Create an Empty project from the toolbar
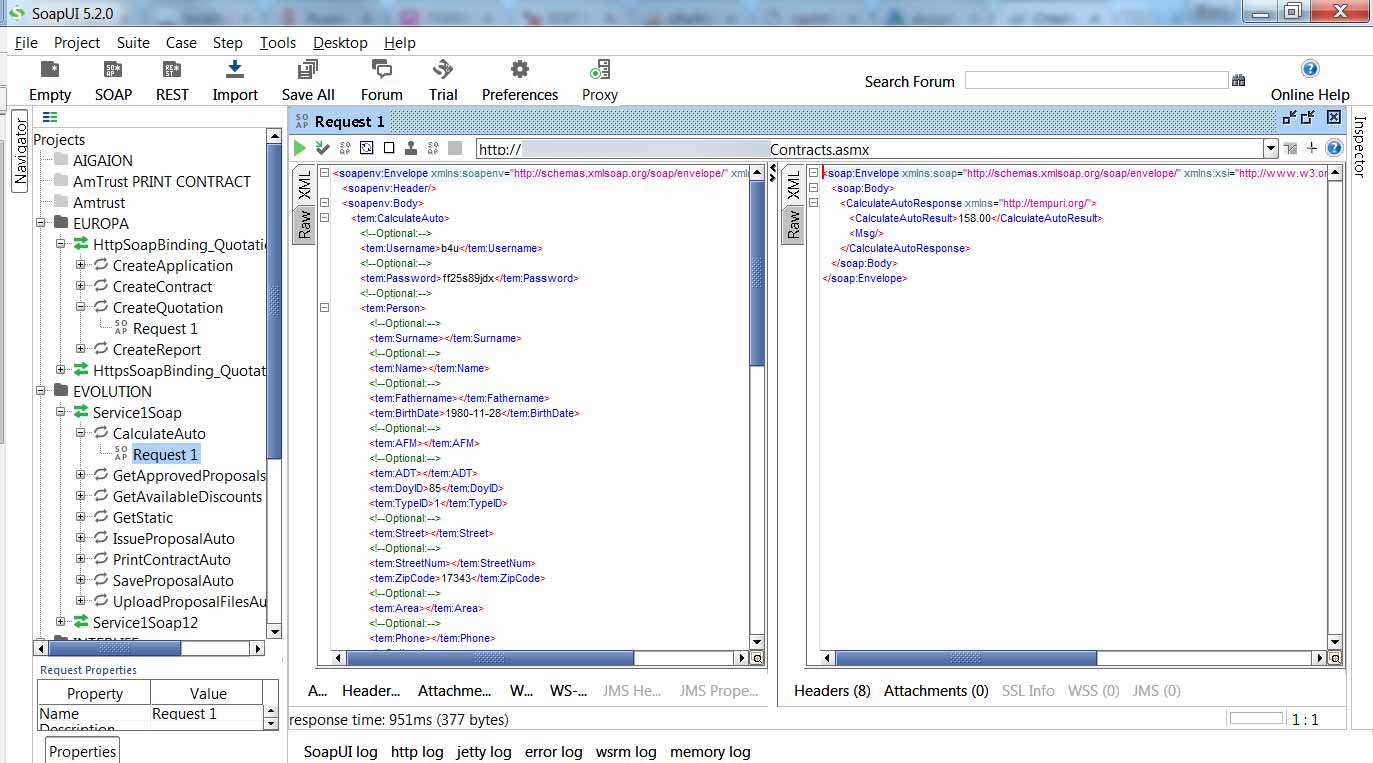The width and height of the screenshot is (1373, 763). (50, 81)
